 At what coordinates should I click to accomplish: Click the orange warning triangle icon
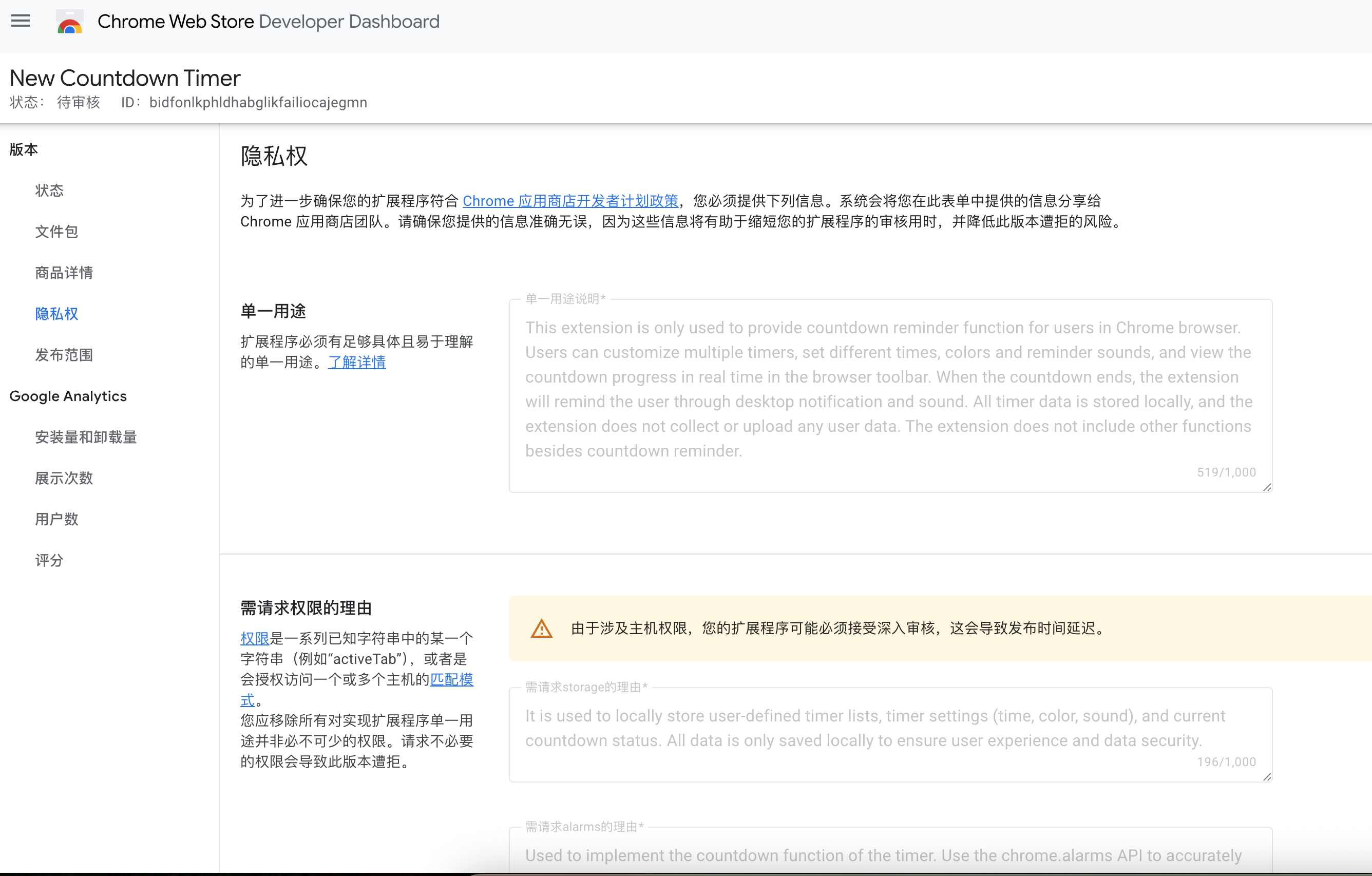[541, 628]
